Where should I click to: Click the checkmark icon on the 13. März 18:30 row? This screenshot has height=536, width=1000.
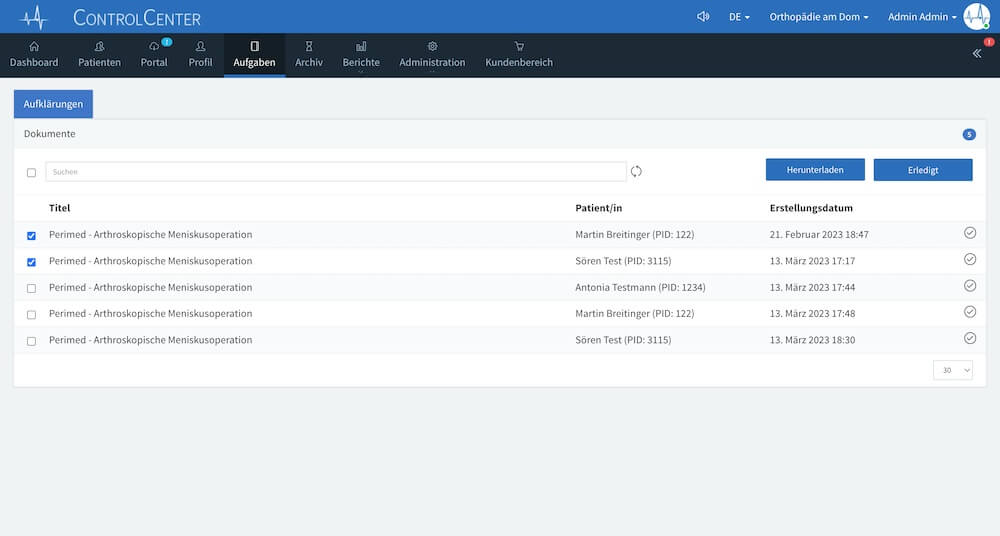pyautogui.click(x=969, y=338)
